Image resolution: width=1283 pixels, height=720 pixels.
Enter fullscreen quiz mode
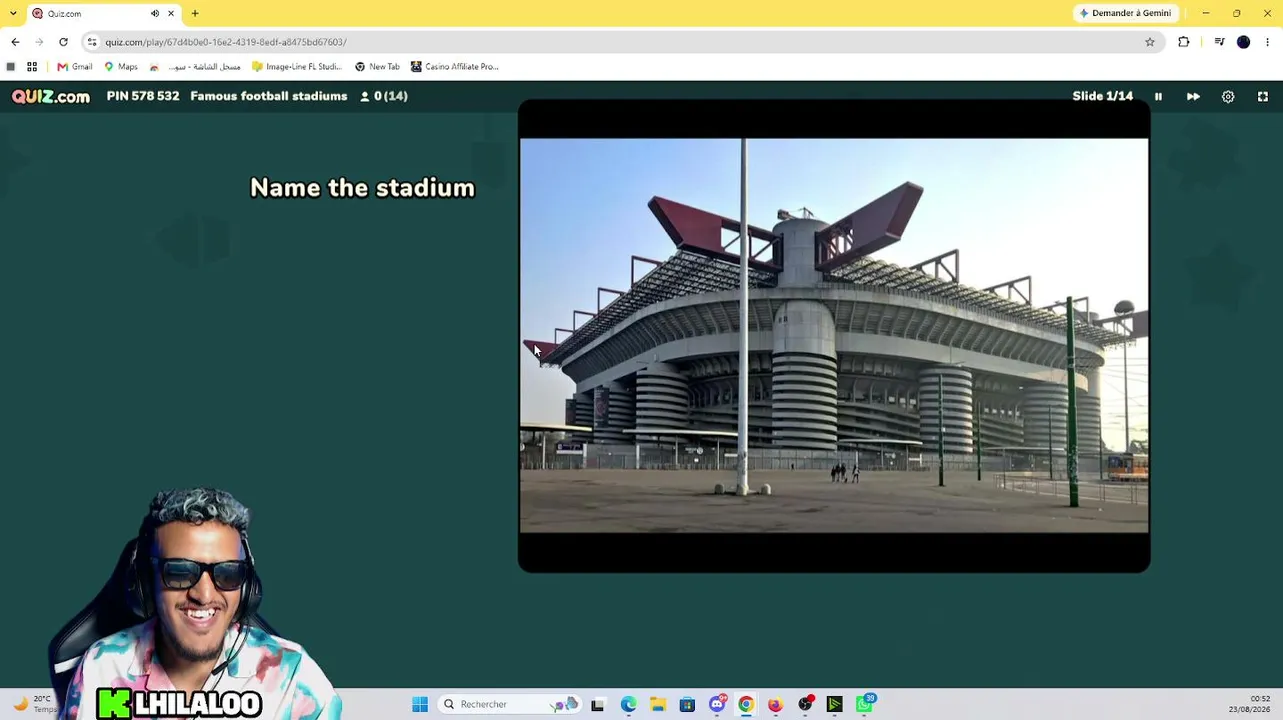pos(1263,96)
